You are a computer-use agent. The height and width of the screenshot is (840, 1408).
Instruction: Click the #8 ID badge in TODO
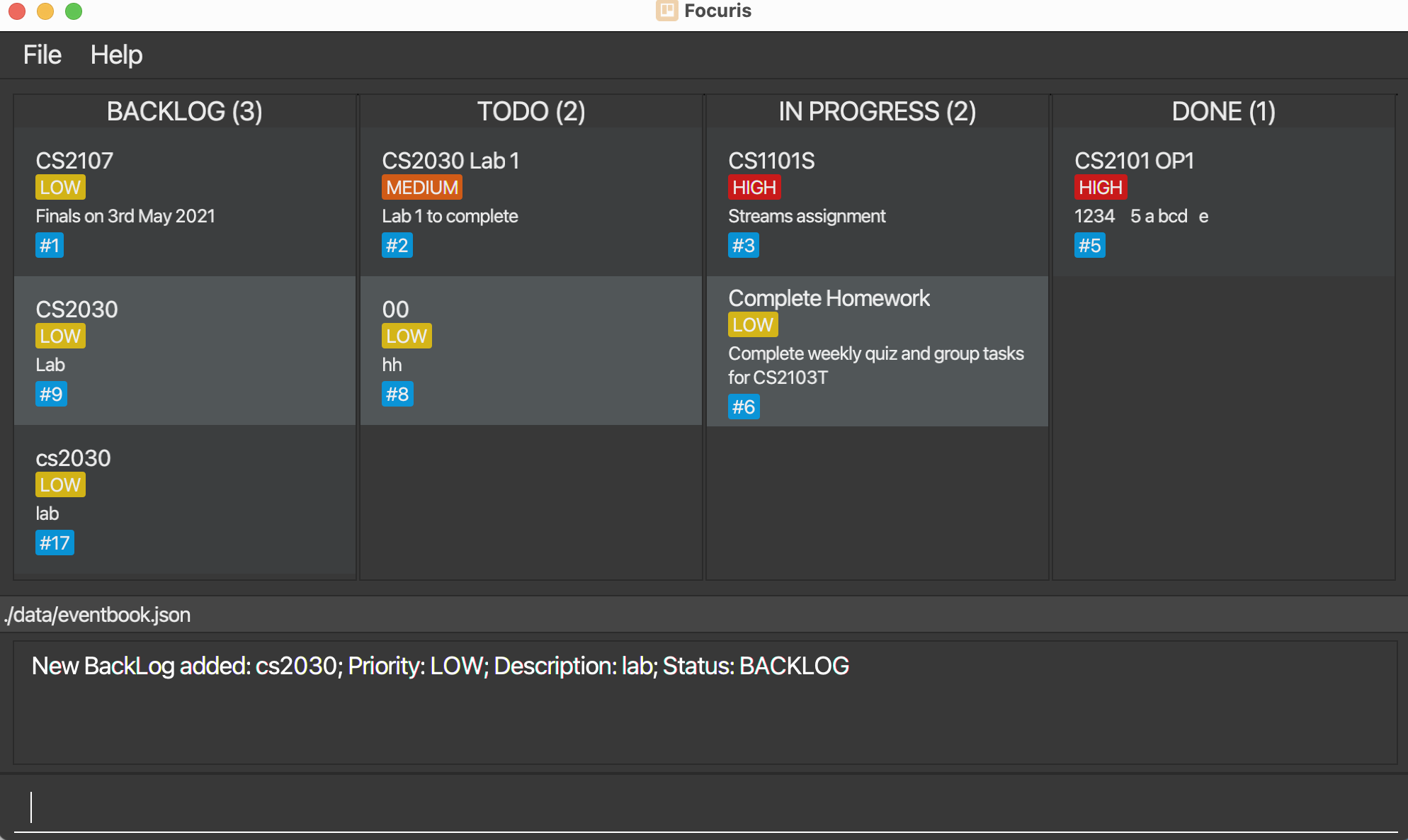(397, 394)
